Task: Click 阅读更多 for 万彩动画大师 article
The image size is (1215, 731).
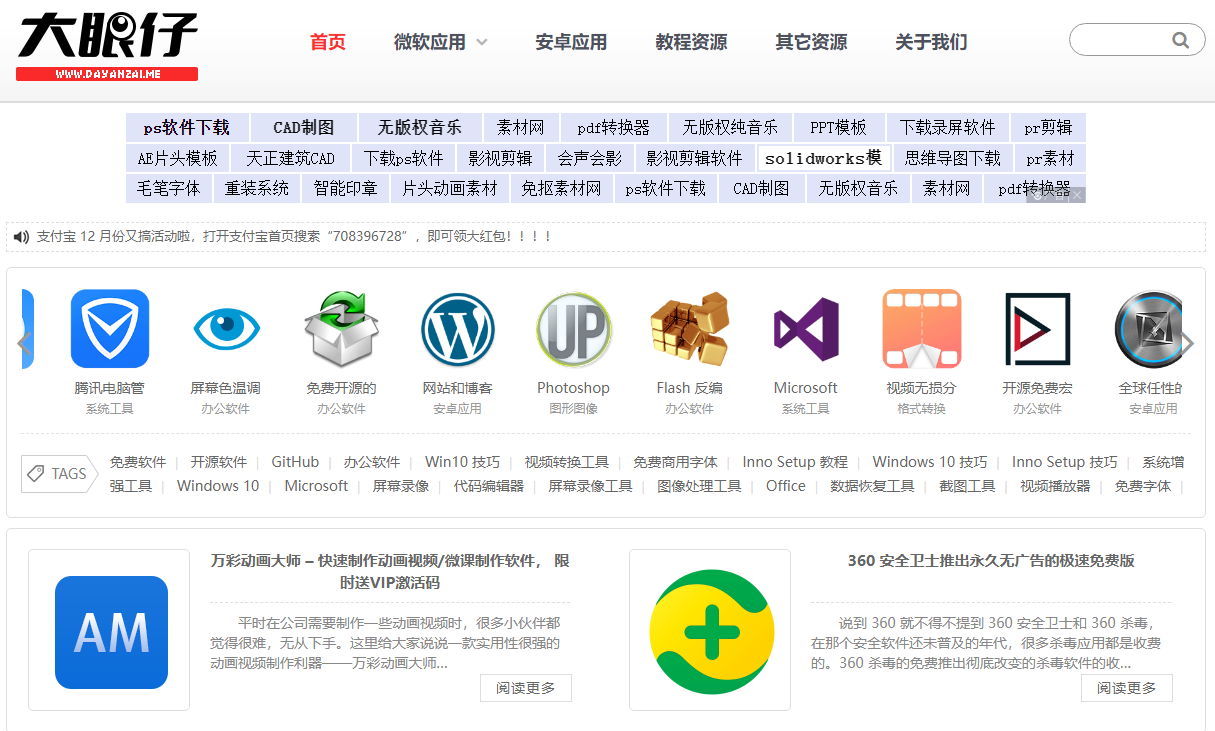Action: coord(526,688)
